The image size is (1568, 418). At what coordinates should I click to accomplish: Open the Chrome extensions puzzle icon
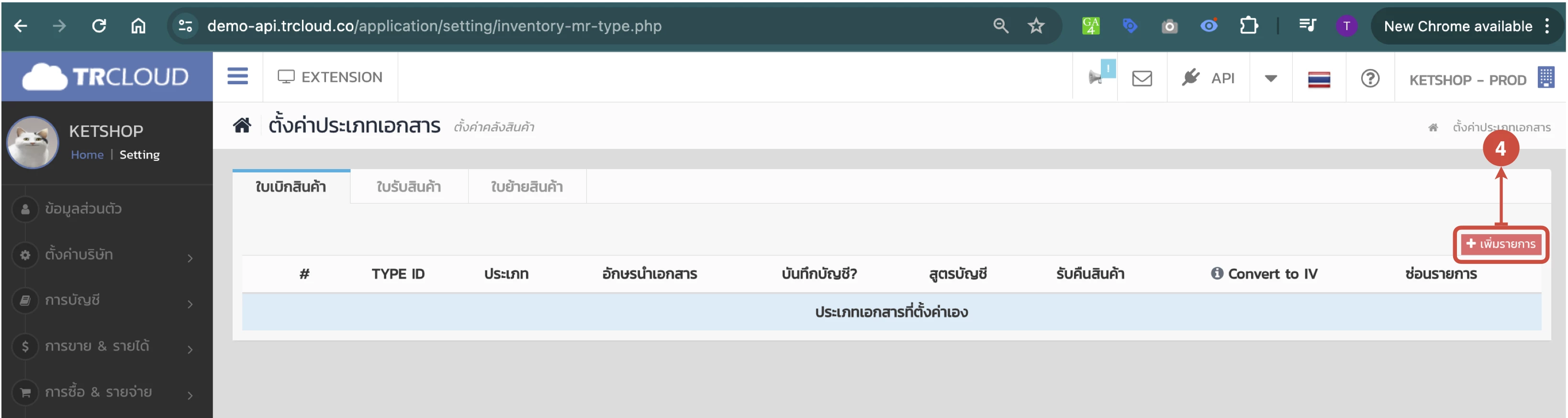[x=1248, y=26]
